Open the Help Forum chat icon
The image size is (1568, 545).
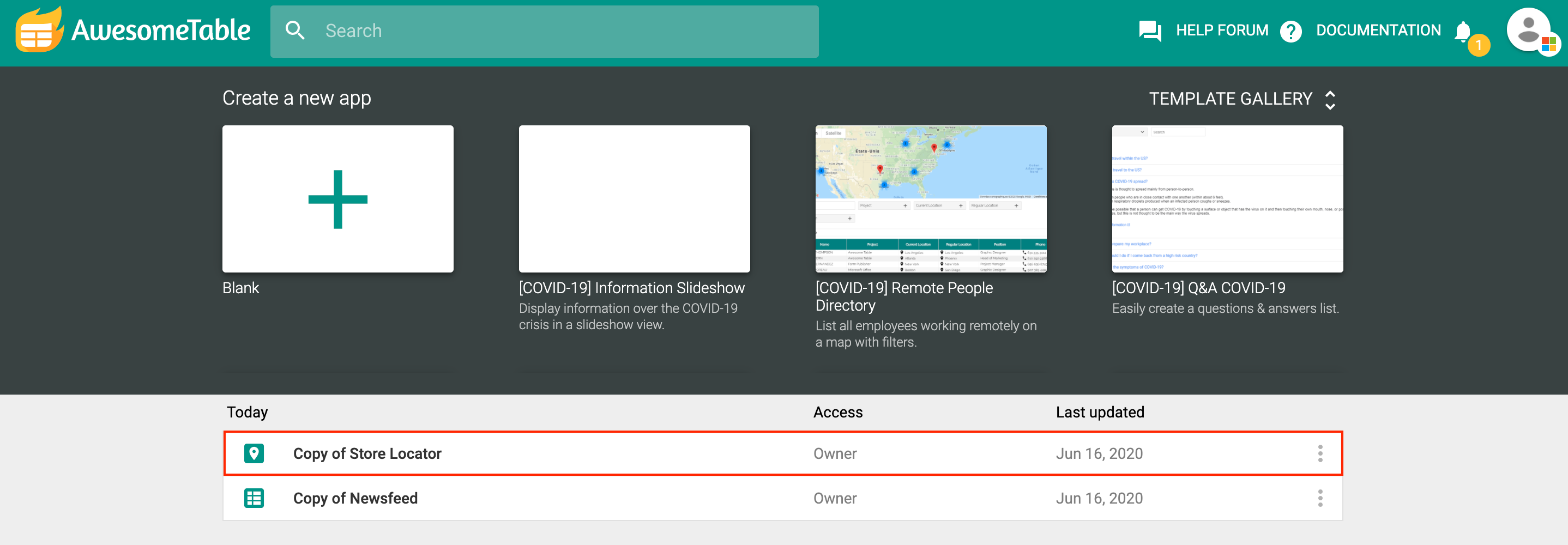coord(1150,31)
